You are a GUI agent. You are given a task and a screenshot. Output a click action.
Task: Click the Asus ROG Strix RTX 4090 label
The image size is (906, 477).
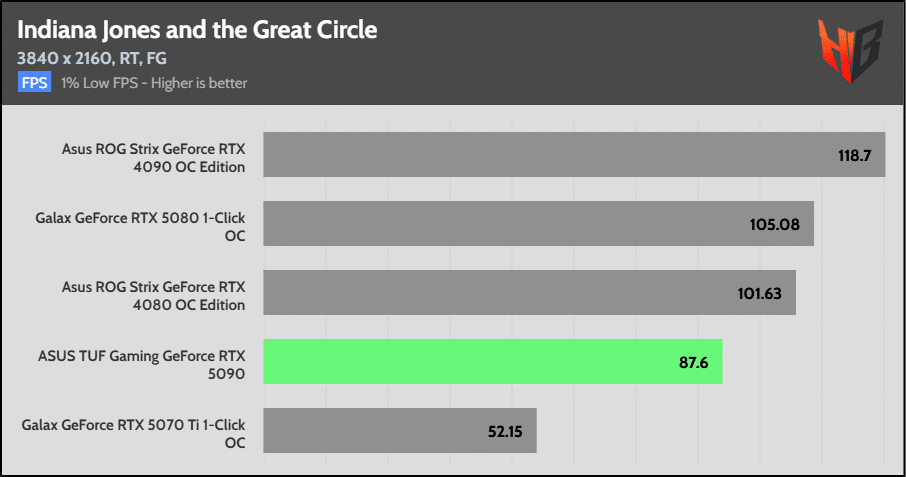click(x=154, y=158)
